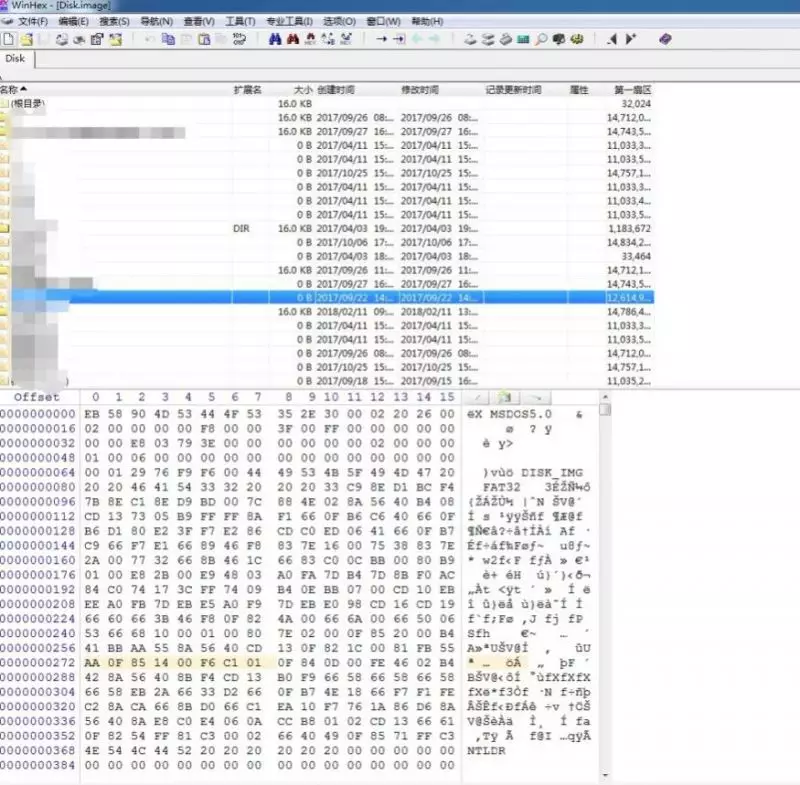Click the Open file folder icon

pos(27,39)
